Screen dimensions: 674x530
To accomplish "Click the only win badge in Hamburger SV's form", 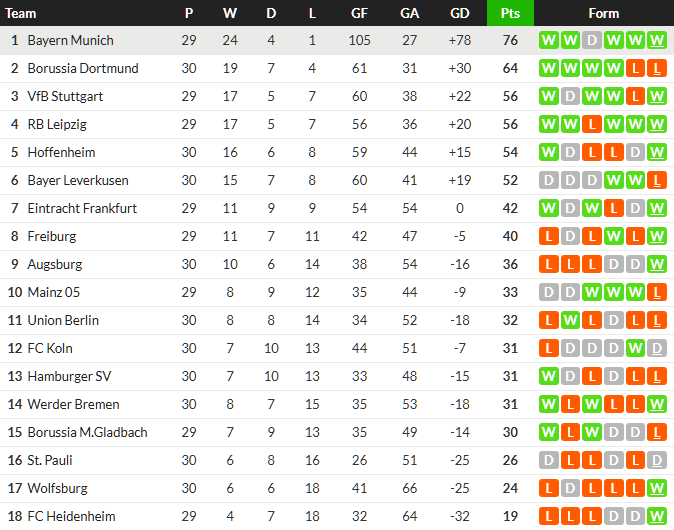I will click(548, 377).
